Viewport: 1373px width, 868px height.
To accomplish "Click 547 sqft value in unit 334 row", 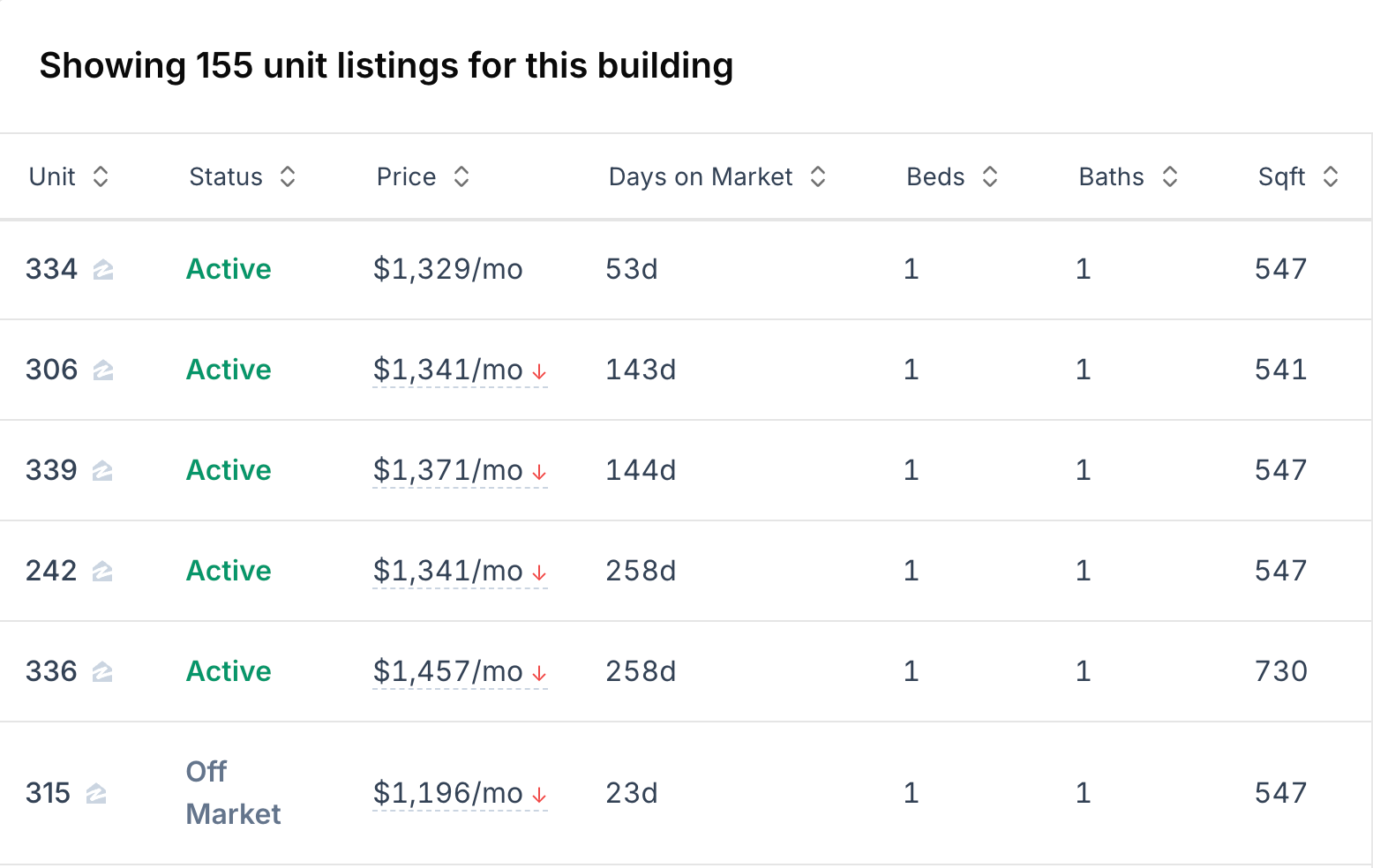I will click(x=1281, y=269).
